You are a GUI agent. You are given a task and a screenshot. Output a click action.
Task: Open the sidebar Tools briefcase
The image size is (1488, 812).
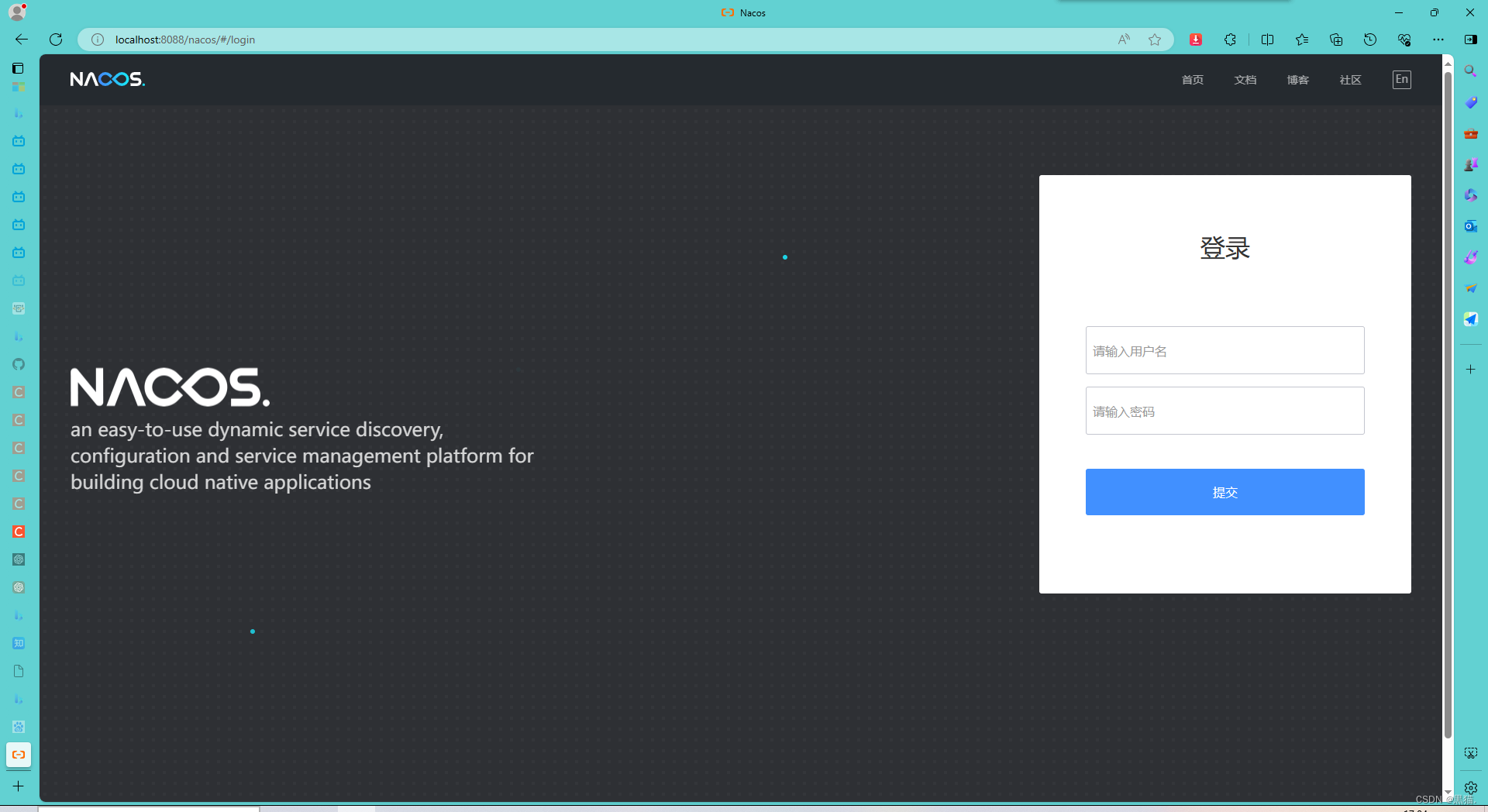[1471, 133]
